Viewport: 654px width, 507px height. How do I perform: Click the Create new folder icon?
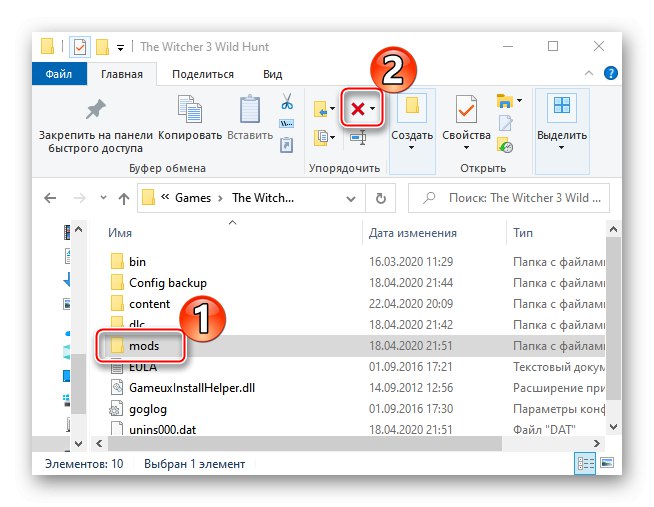pos(412,106)
